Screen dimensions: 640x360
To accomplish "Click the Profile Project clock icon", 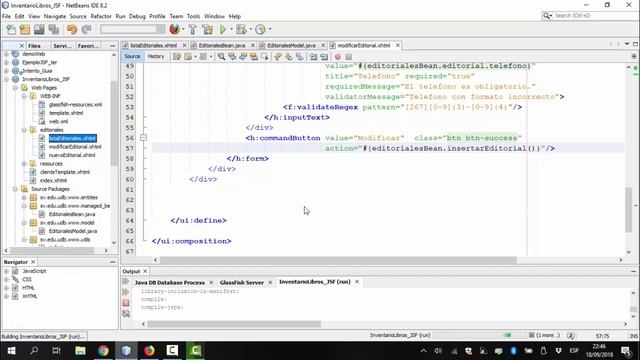I will (x=260, y=29).
